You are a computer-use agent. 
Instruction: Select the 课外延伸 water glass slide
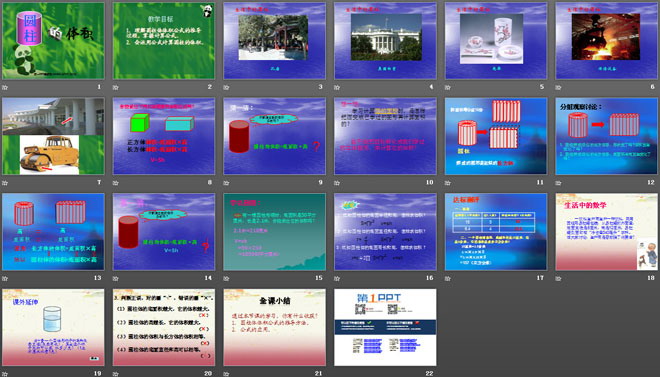coord(53,327)
